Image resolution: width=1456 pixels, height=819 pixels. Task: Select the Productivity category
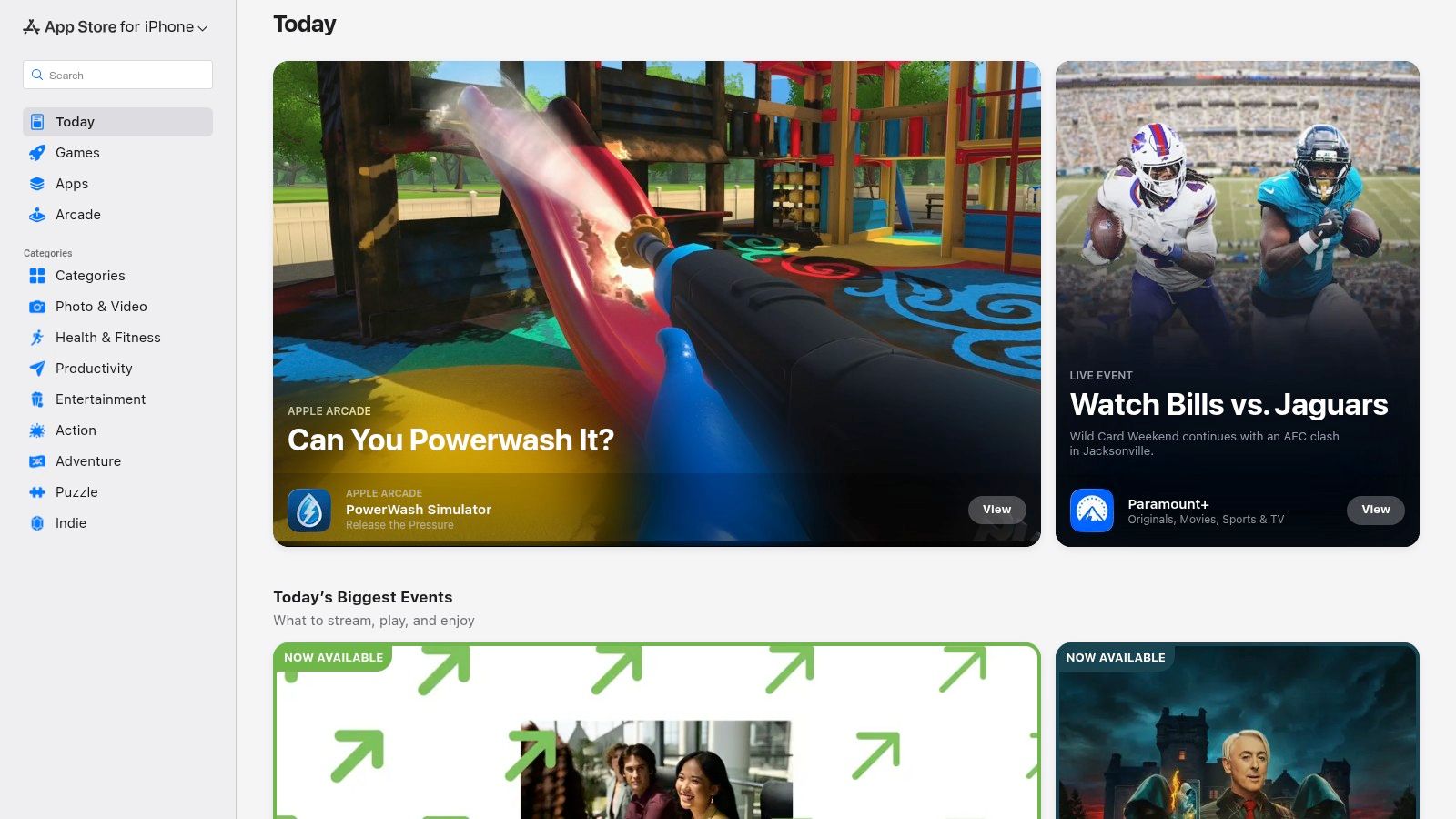tap(117, 369)
